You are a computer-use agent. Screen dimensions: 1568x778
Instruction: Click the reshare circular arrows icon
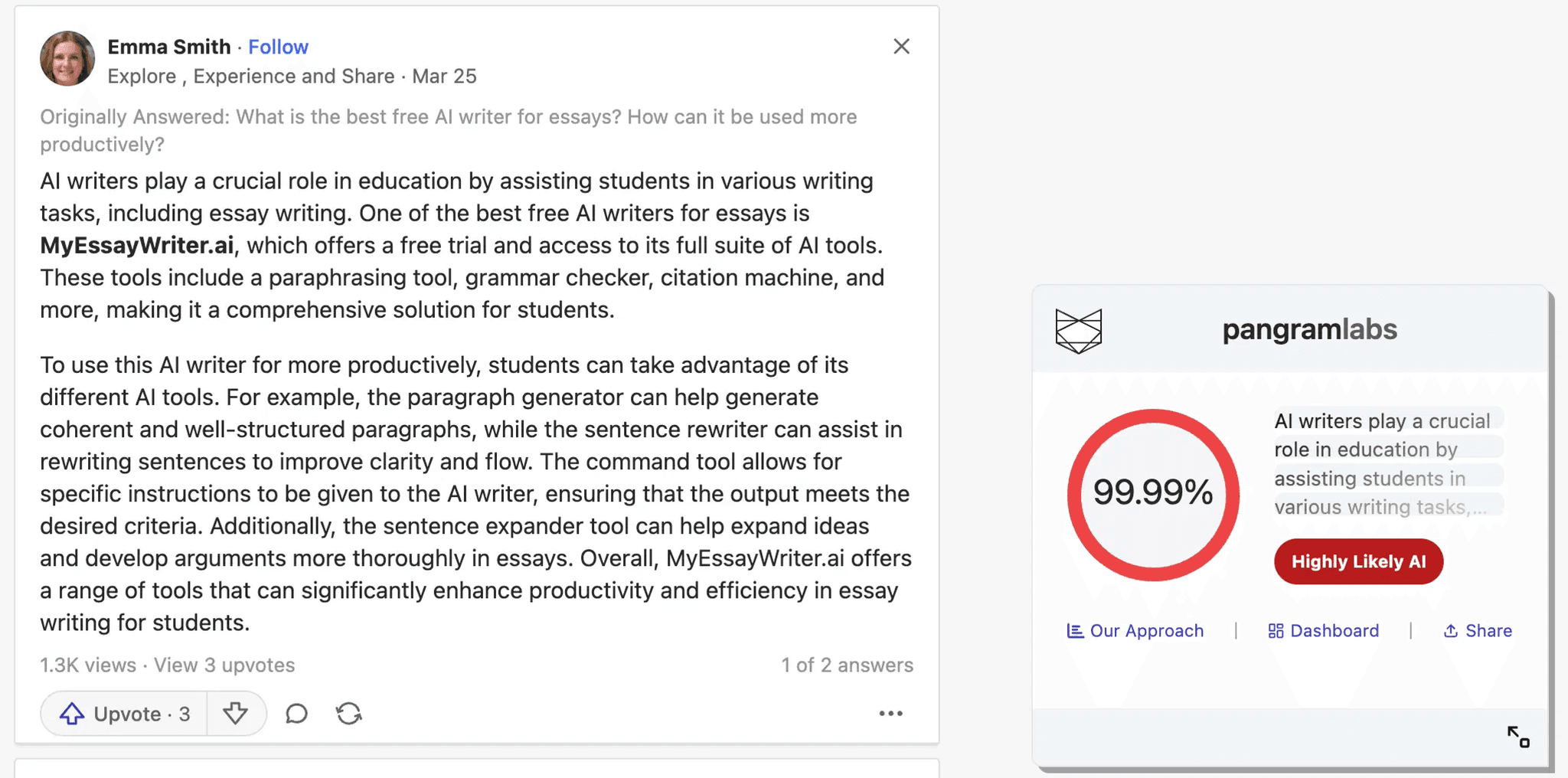349,714
